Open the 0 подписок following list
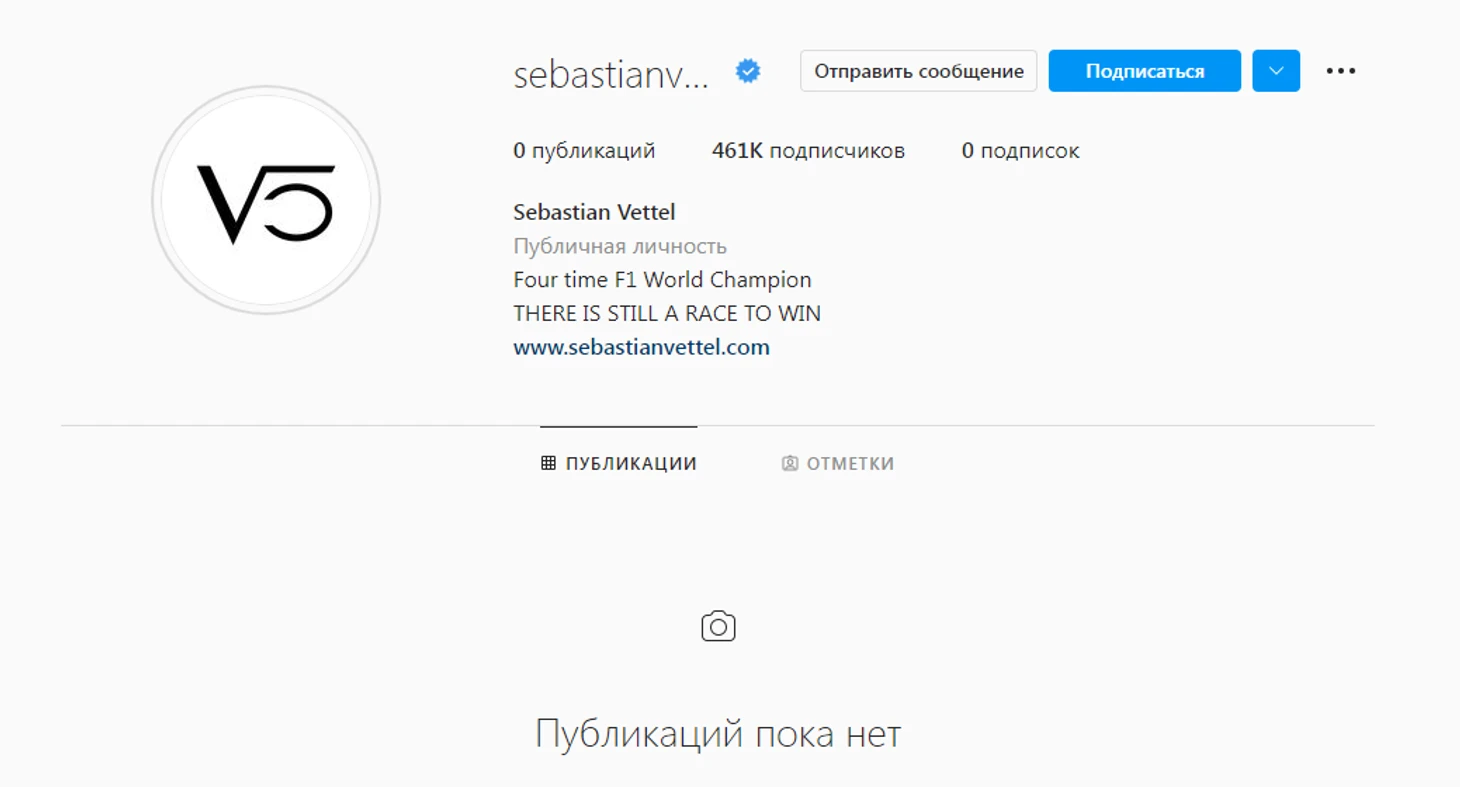This screenshot has height=787, width=1460. click(1021, 151)
